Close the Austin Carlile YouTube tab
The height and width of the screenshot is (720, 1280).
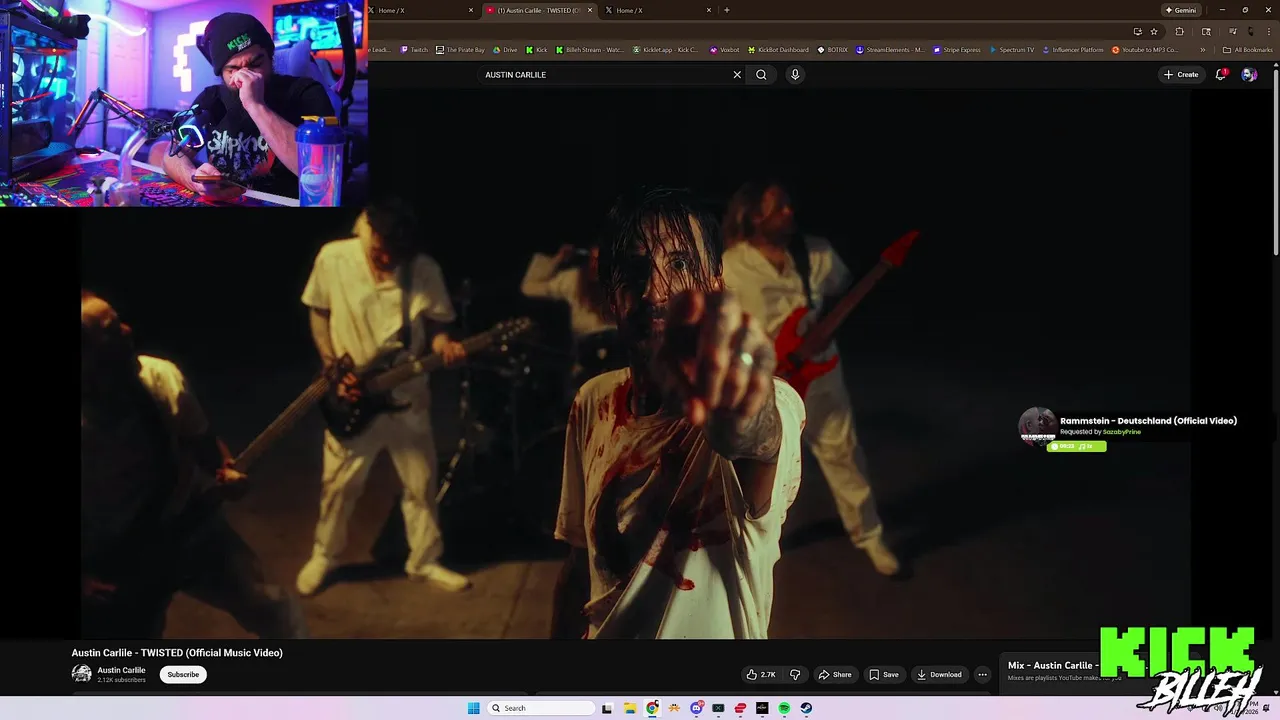coord(590,10)
